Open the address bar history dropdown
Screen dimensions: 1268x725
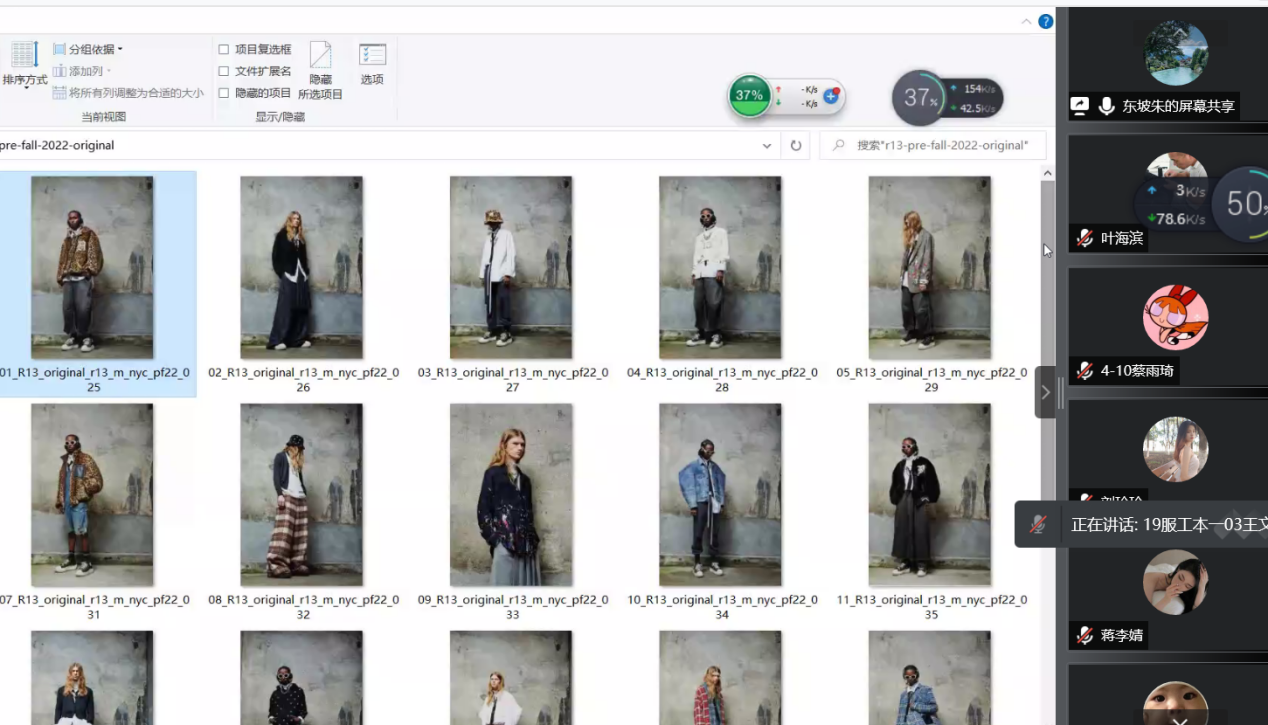tap(767, 145)
